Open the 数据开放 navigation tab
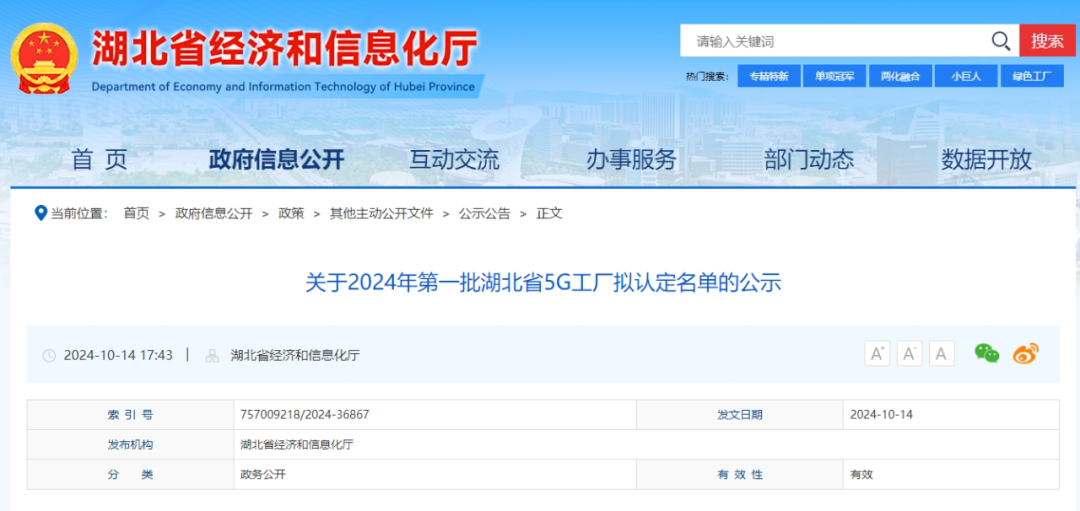This screenshot has width=1080, height=511. pos(986,159)
